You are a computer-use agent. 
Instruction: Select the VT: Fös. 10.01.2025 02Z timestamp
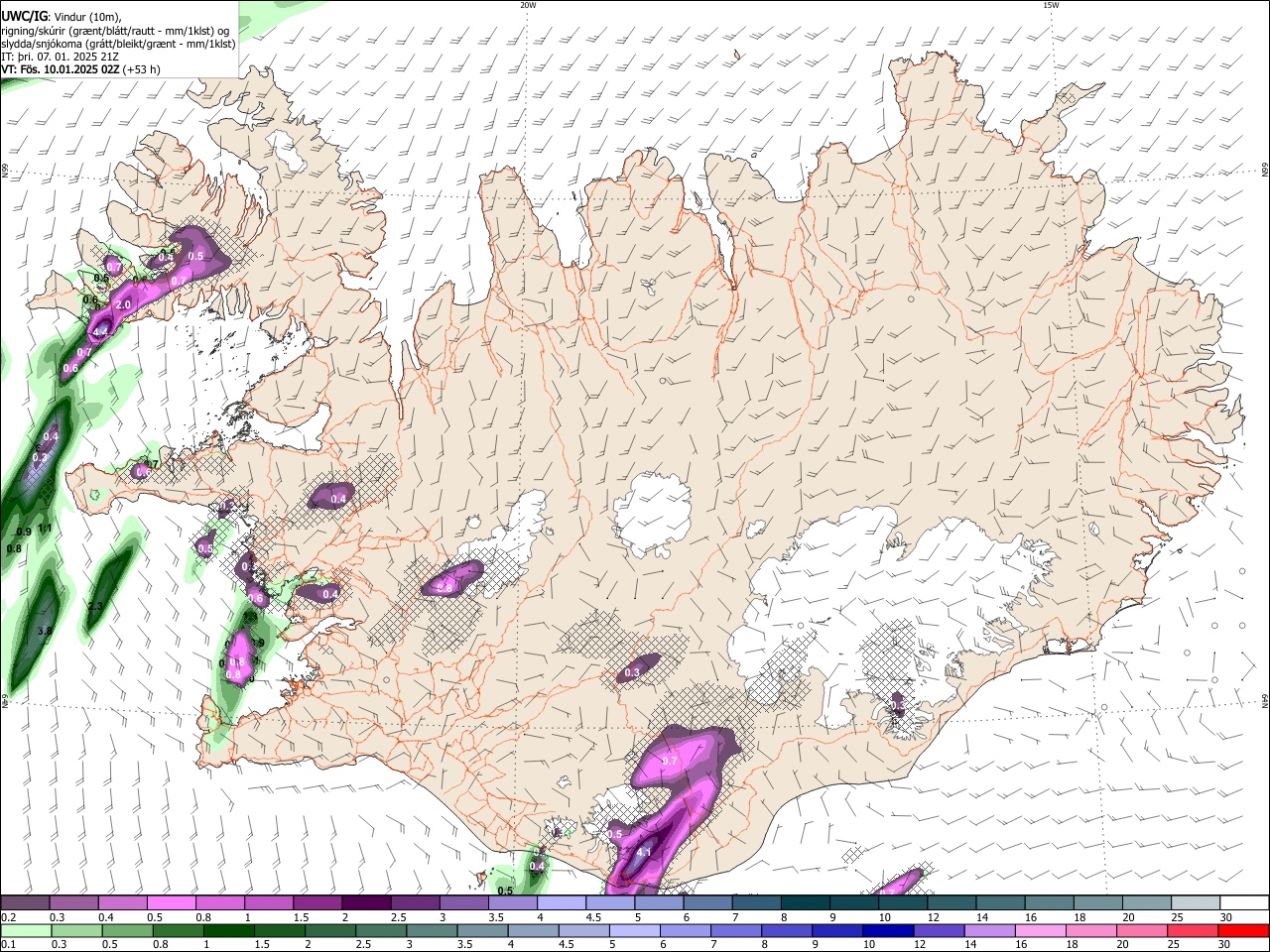[x=61, y=69]
